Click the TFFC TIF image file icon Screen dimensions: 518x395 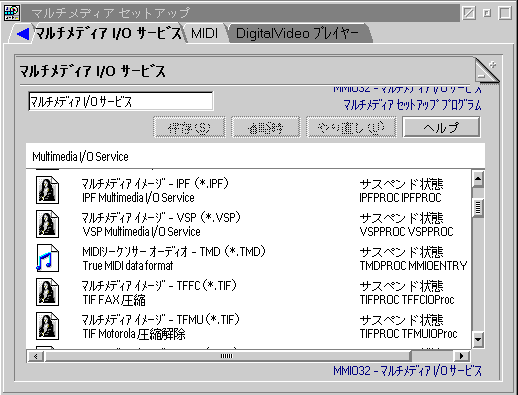(x=47, y=292)
